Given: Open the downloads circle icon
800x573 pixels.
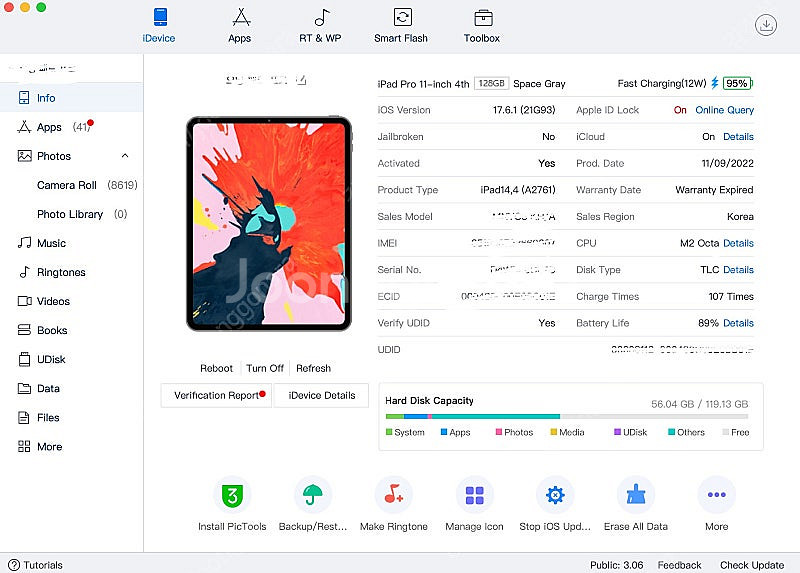Looking at the screenshot, I should pos(766,25).
